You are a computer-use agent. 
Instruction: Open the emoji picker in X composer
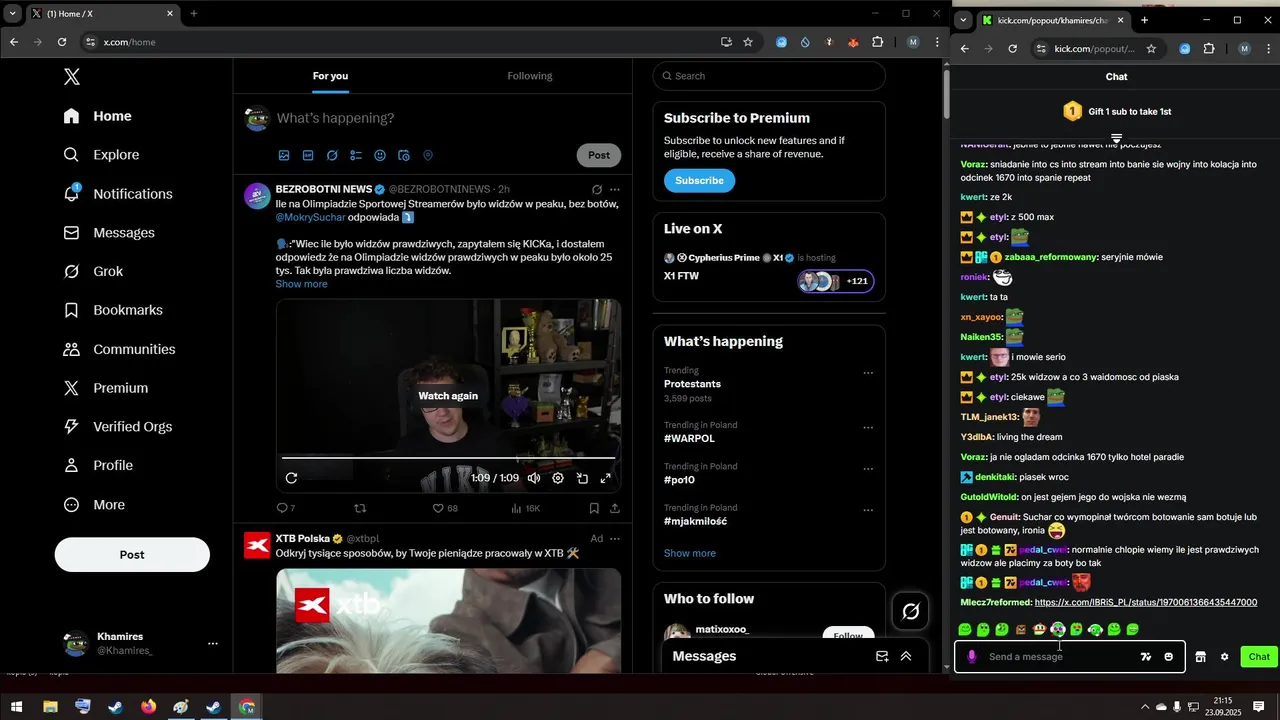tap(380, 155)
